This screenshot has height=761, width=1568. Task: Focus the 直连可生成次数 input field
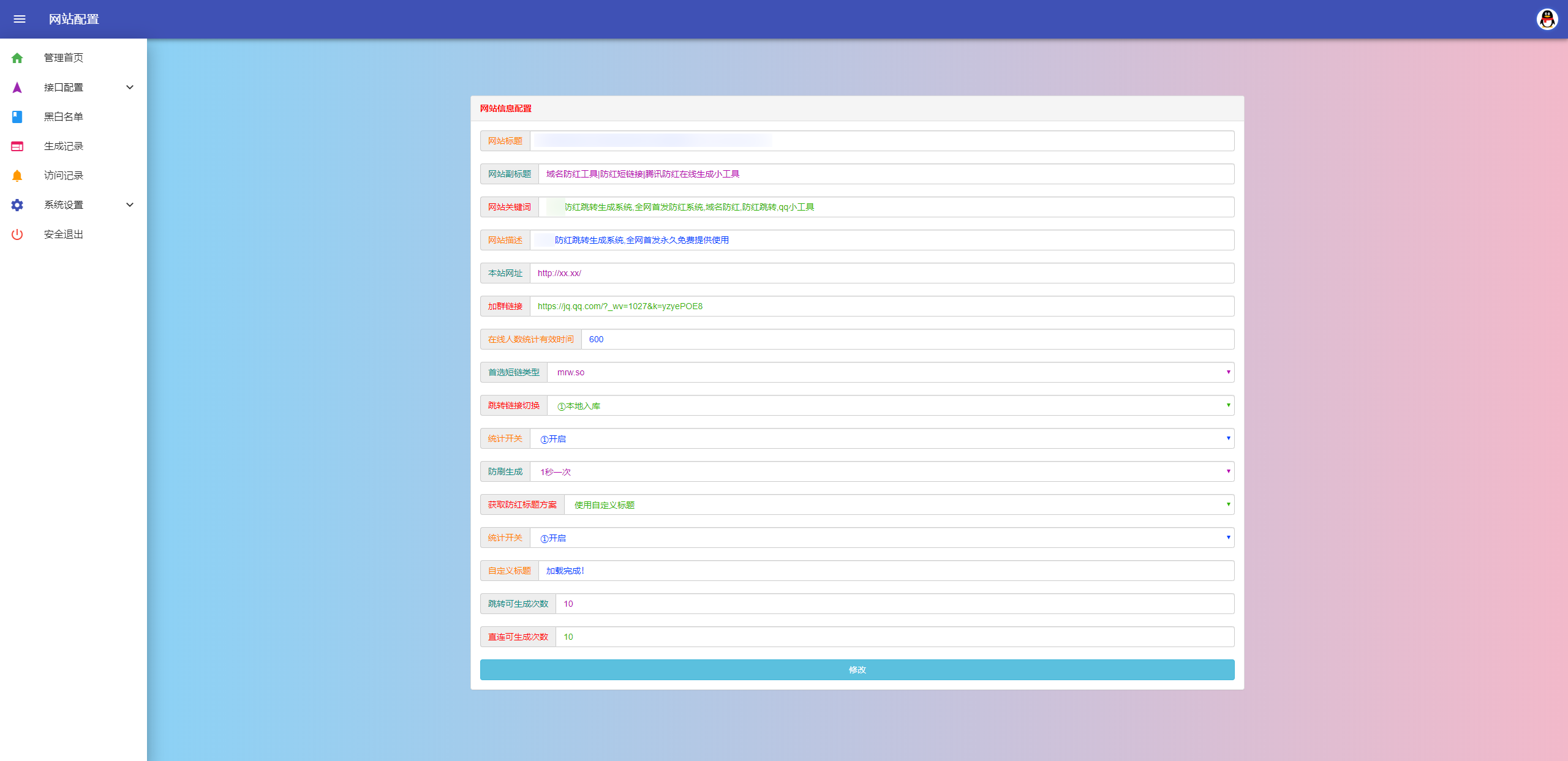895,637
